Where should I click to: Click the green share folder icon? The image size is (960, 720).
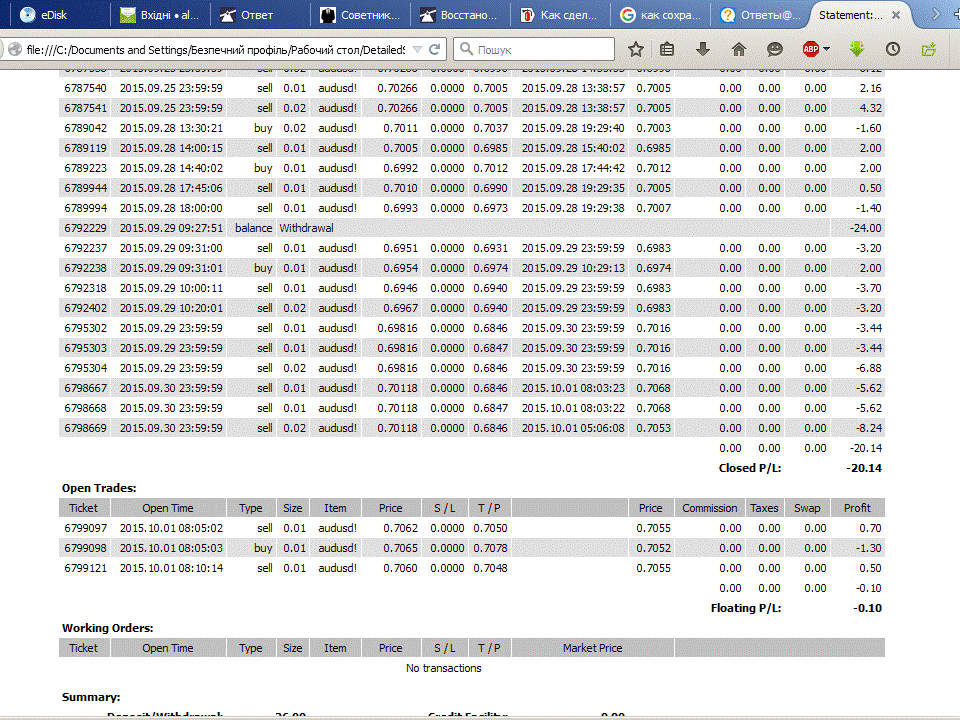click(929, 49)
